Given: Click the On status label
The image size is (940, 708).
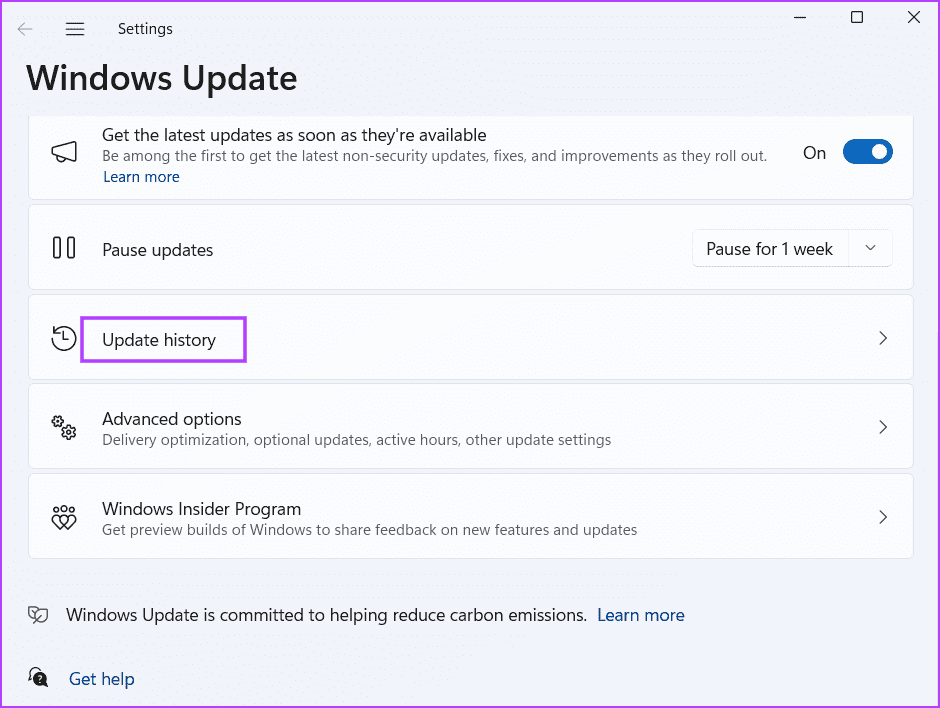Looking at the screenshot, I should tap(814, 153).
